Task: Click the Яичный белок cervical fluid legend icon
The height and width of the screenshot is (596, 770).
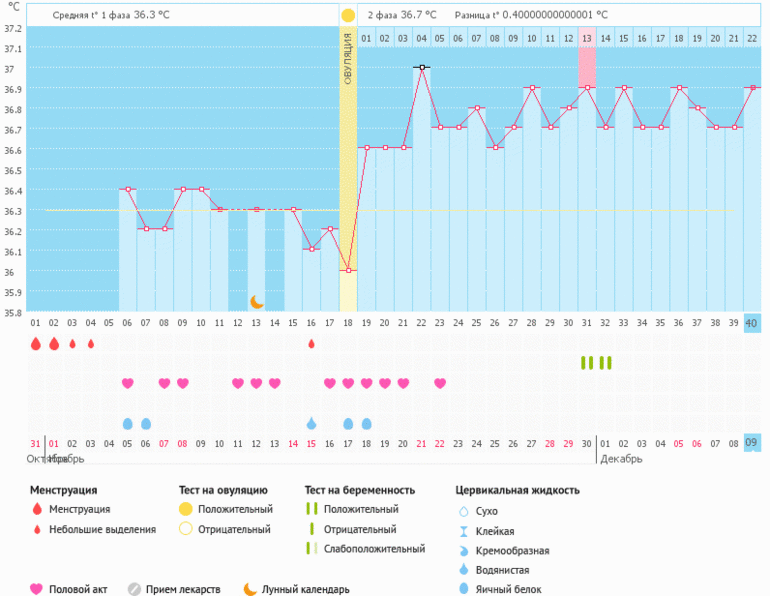Action: (463, 589)
